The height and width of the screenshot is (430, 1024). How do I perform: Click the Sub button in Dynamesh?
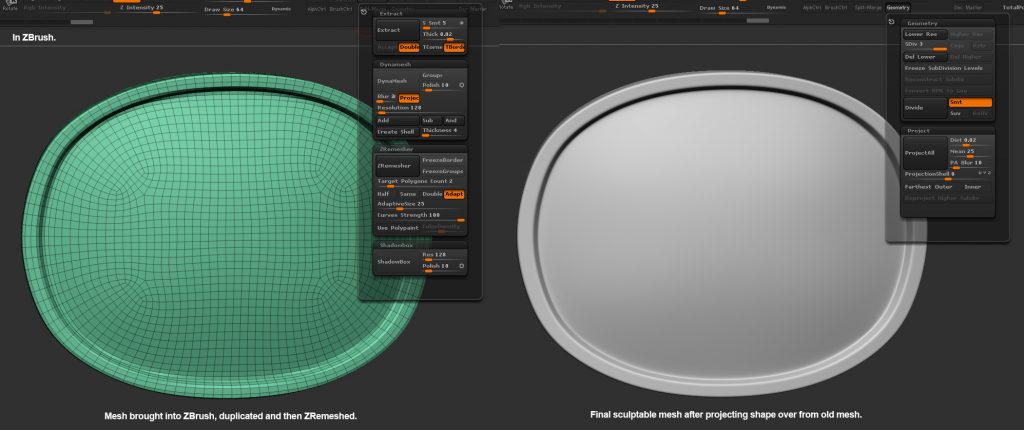pyautogui.click(x=430, y=121)
